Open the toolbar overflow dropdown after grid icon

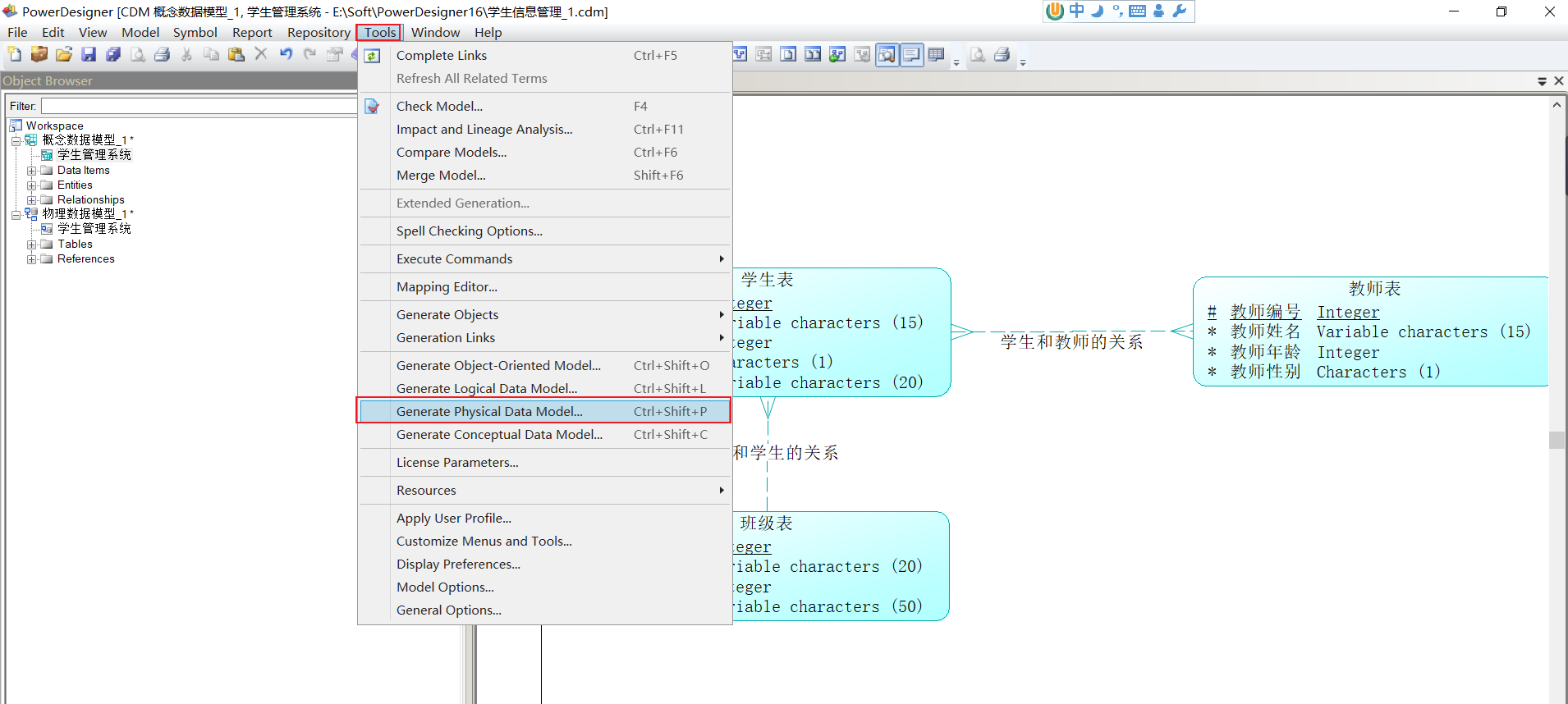click(956, 62)
